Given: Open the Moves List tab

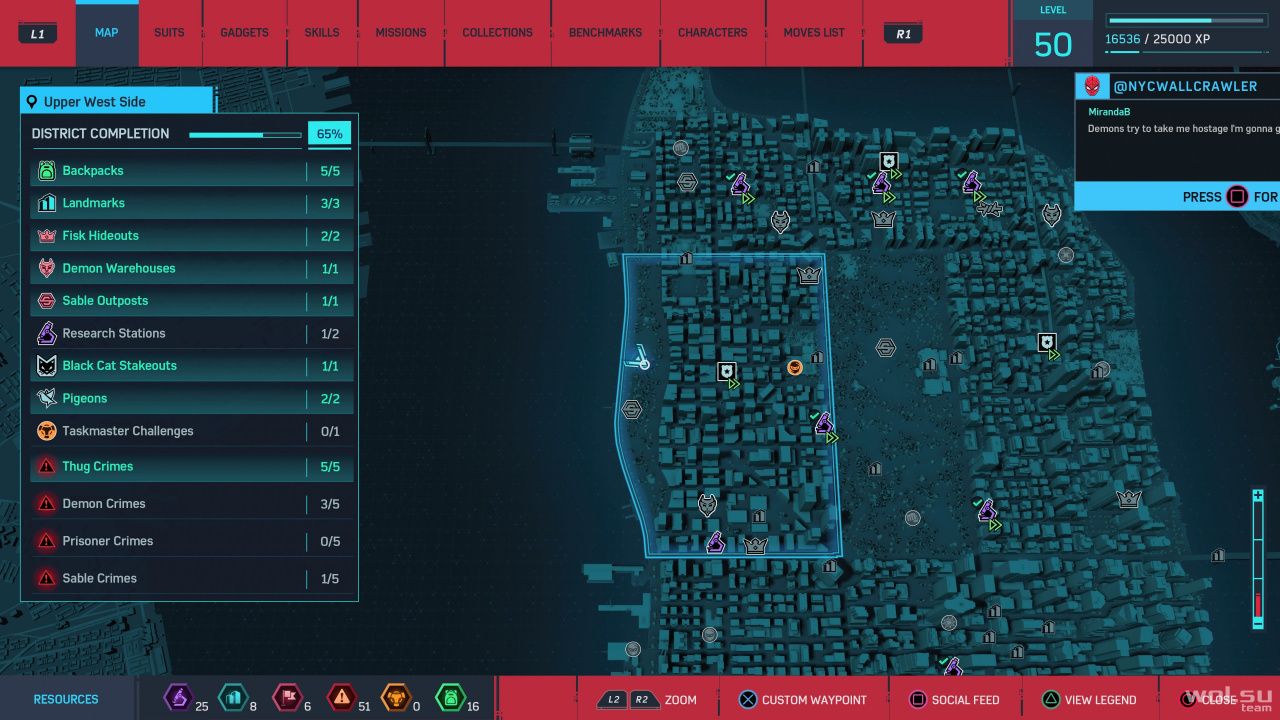Looking at the screenshot, I should tap(814, 33).
